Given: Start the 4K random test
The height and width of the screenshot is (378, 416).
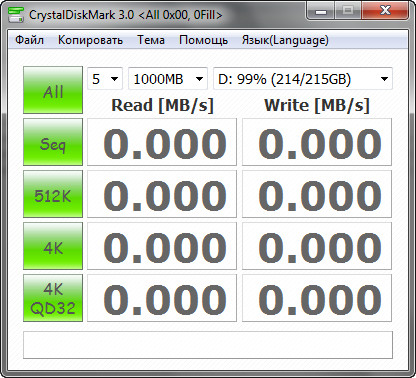Looking at the screenshot, I should click(x=53, y=246).
